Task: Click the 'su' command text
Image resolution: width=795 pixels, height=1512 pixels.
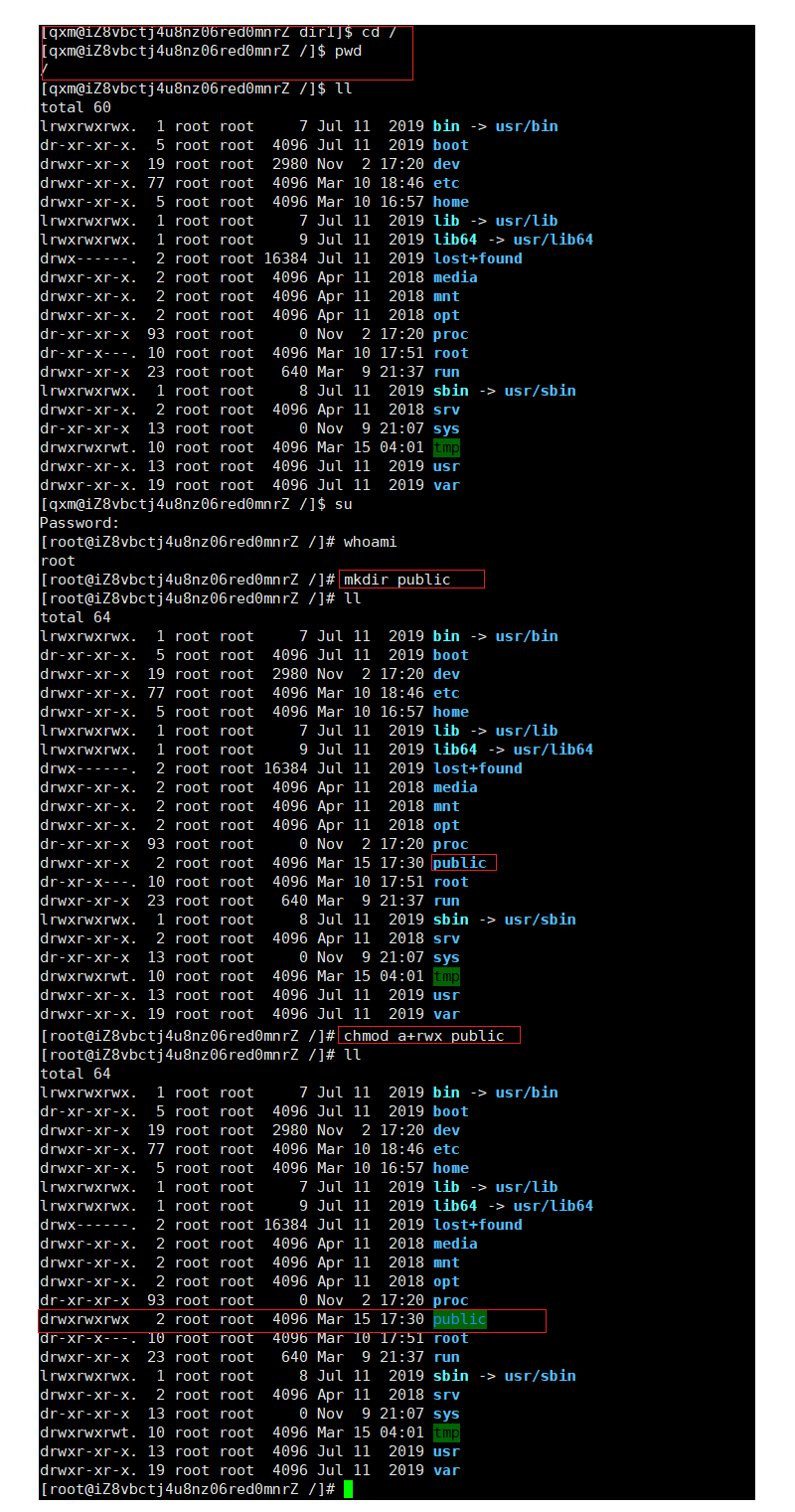Action: 344,504
